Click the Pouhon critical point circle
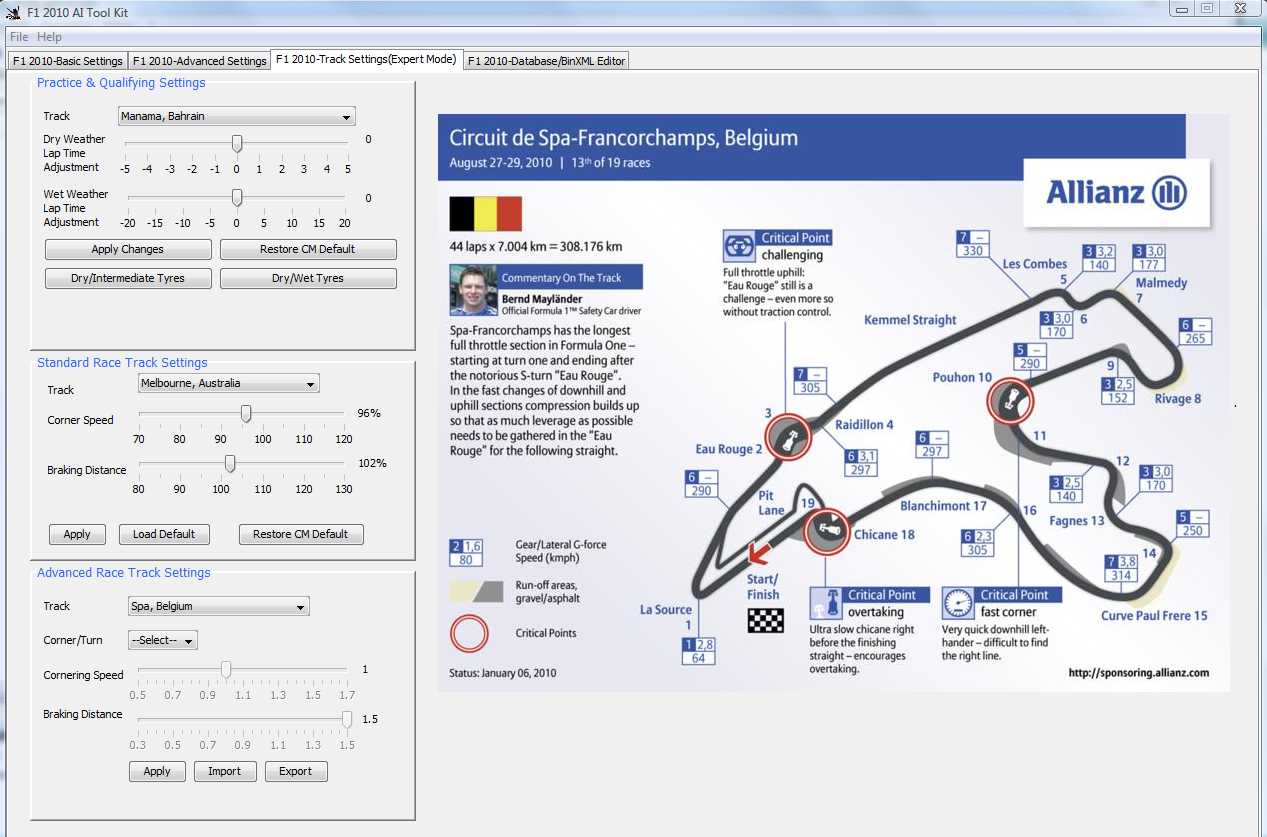Screen dimensions: 1267x837 pos(1012,402)
